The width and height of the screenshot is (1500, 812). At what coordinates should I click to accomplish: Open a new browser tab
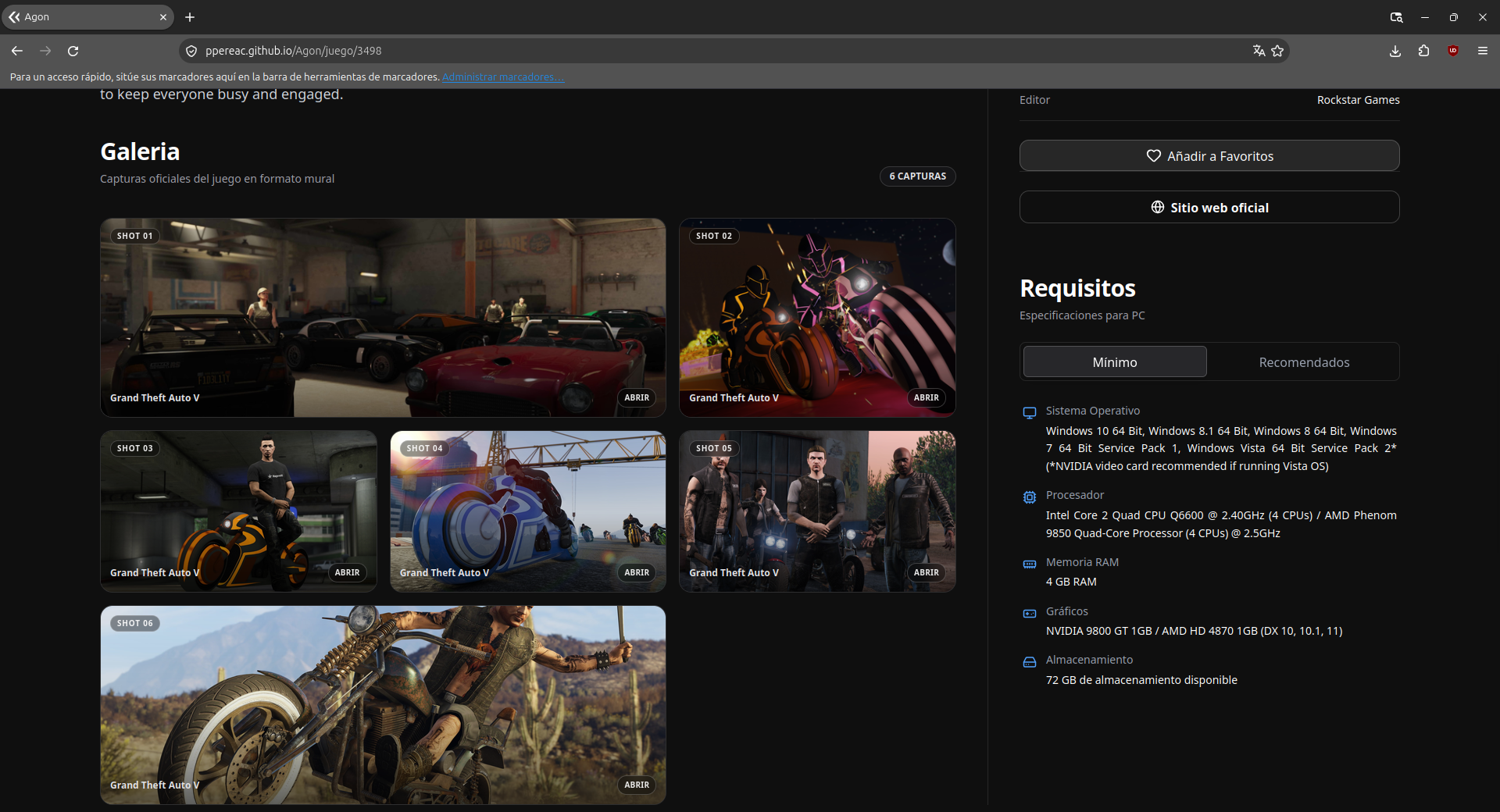(190, 17)
